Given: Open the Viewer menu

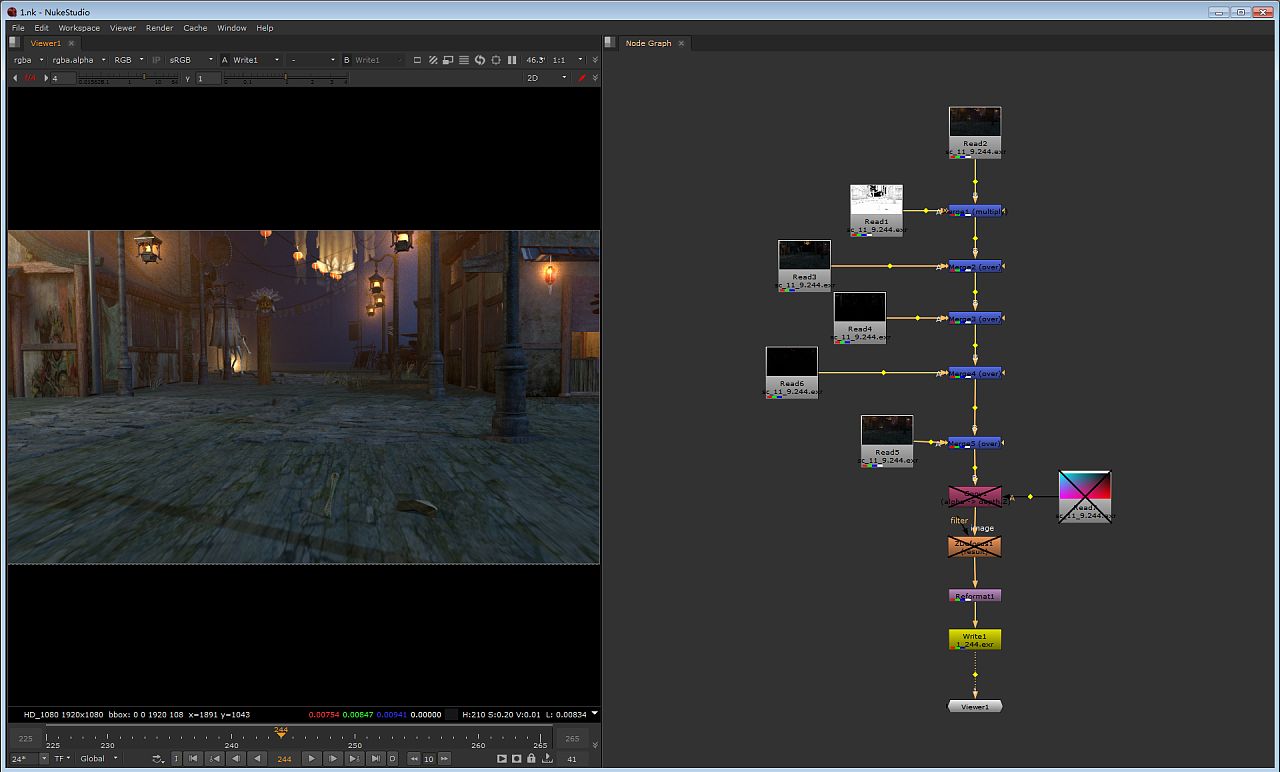Looking at the screenshot, I should tap(123, 28).
